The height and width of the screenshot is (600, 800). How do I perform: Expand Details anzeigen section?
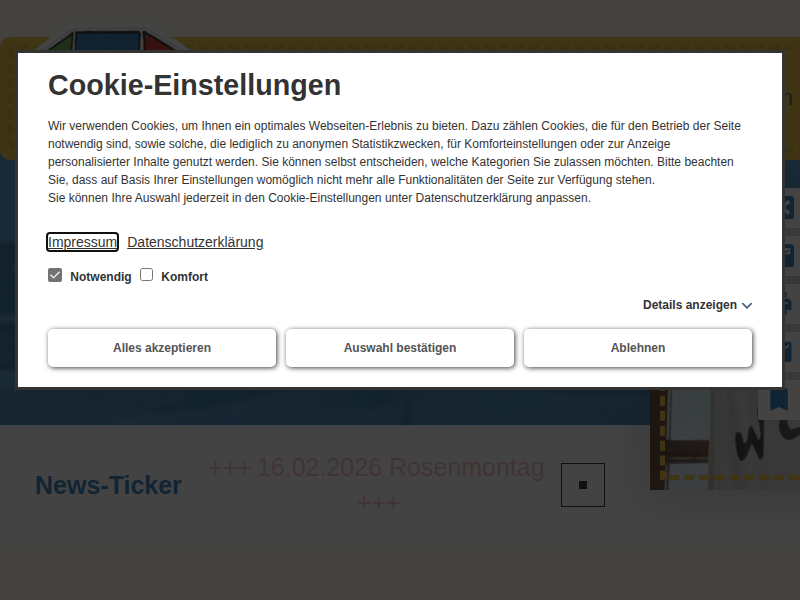(690, 305)
